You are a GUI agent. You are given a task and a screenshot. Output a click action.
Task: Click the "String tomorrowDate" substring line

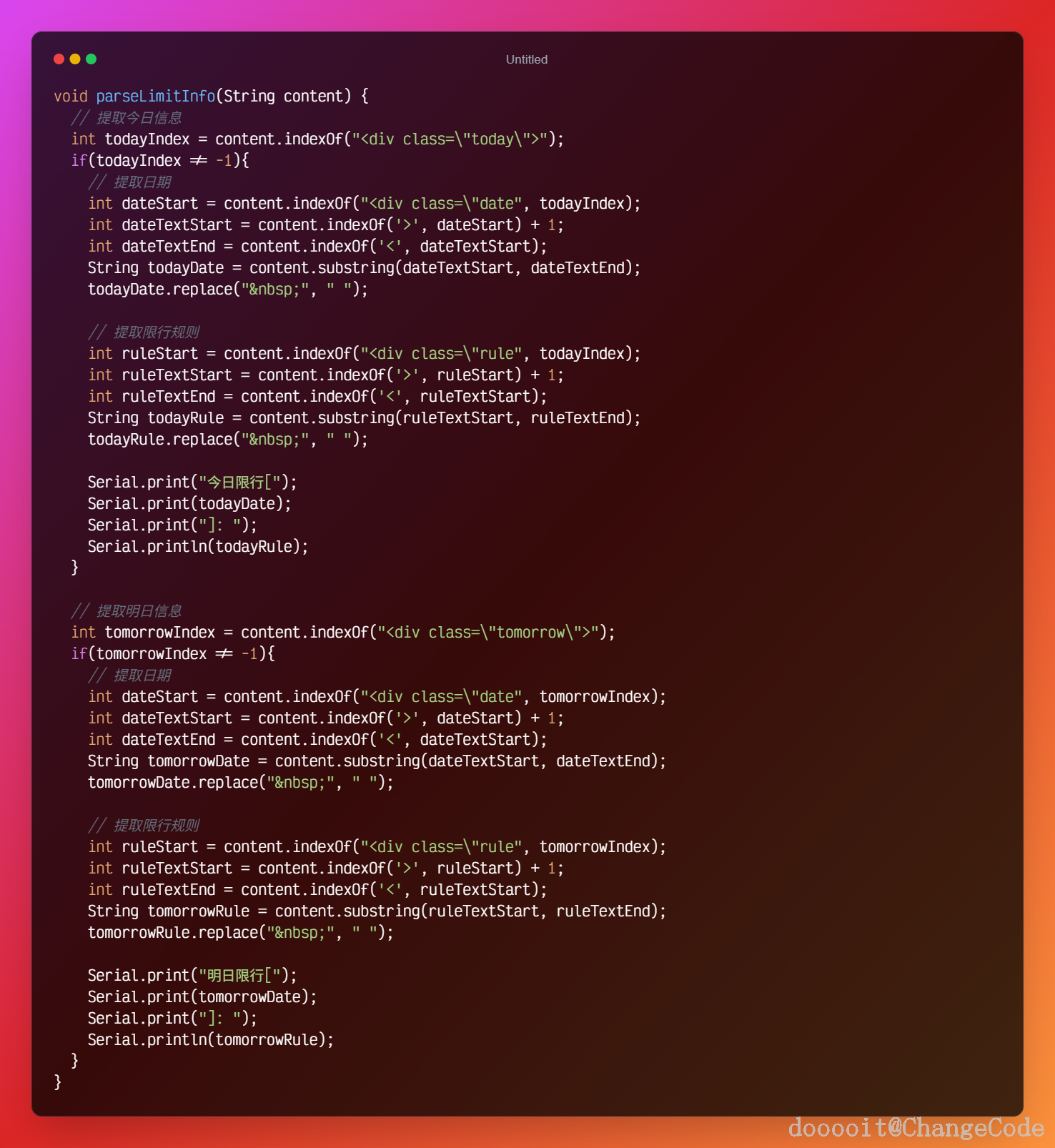(x=377, y=761)
